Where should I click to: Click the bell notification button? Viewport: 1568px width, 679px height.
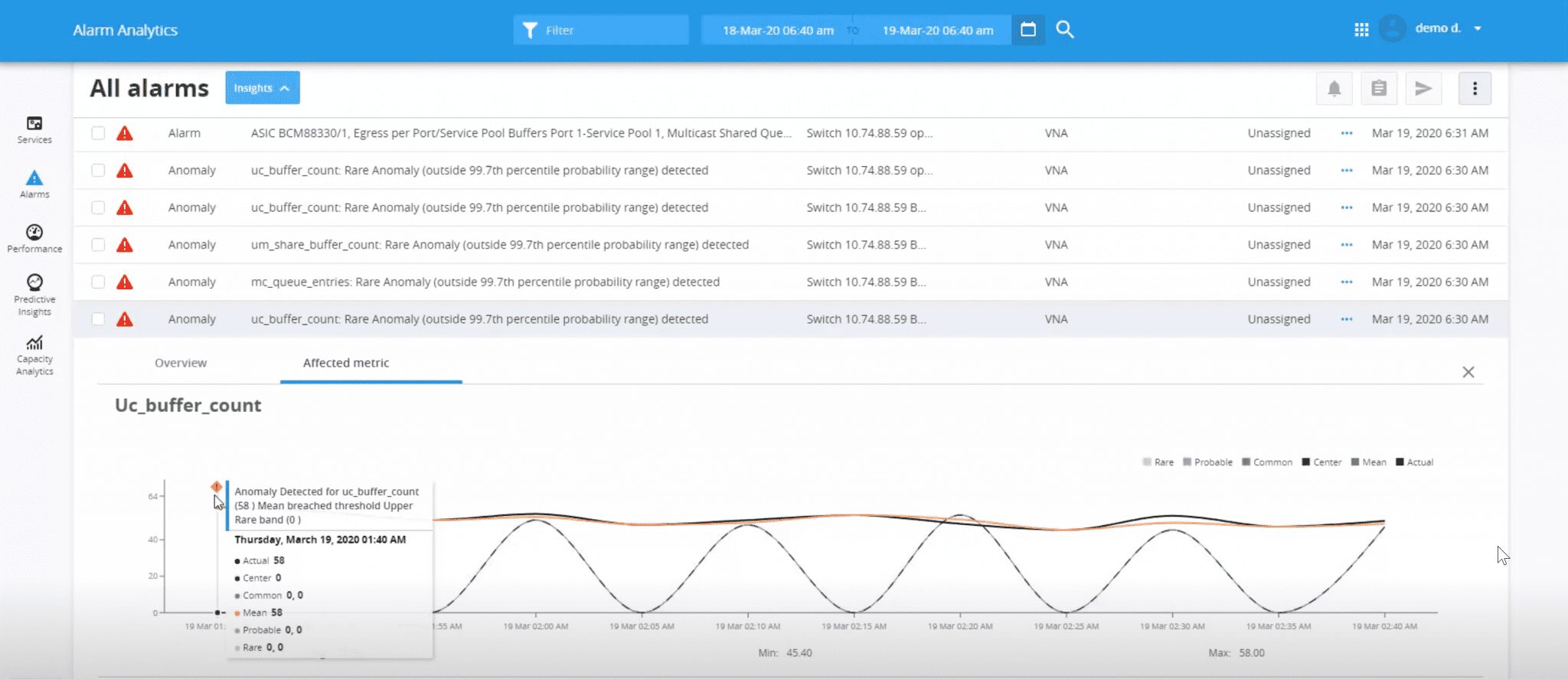(x=1334, y=89)
